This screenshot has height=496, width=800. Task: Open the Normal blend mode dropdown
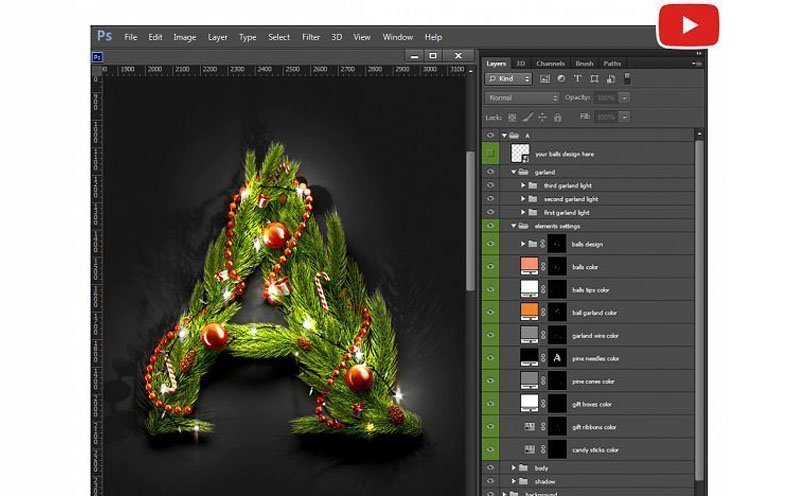[522, 97]
